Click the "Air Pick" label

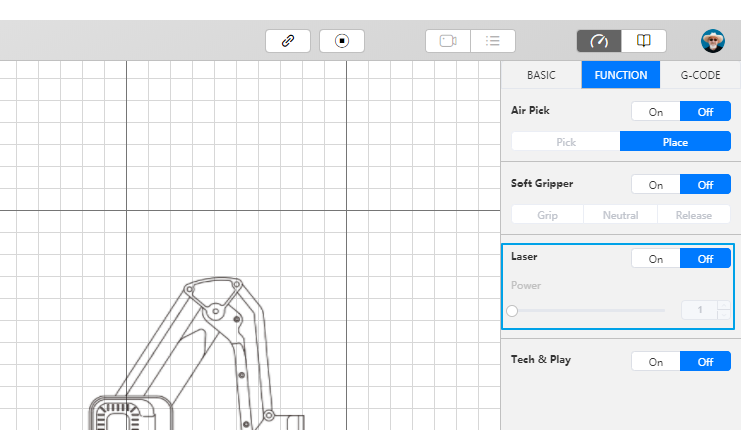point(530,110)
